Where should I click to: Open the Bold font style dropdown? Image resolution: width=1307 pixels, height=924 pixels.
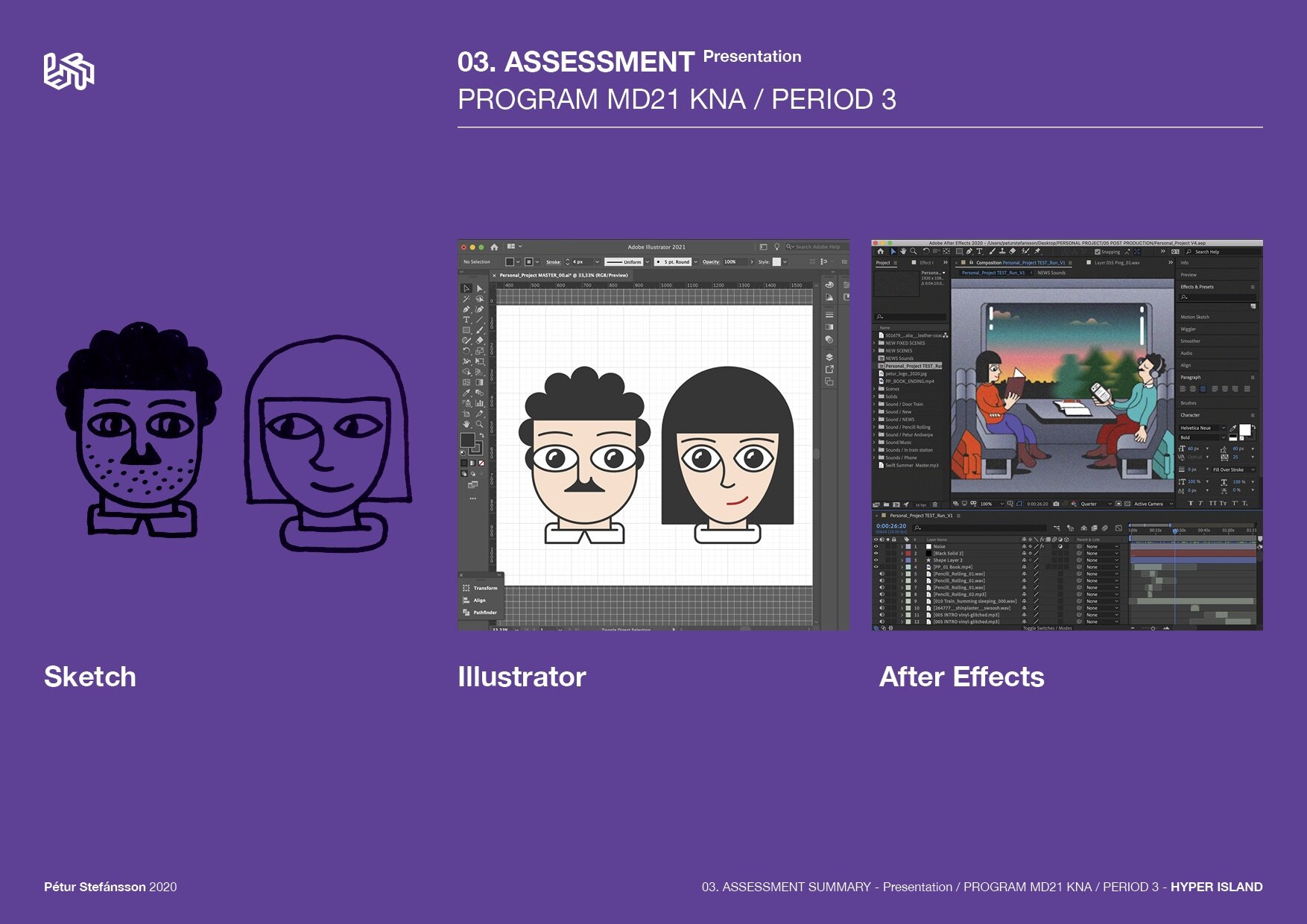pos(1202,437)
